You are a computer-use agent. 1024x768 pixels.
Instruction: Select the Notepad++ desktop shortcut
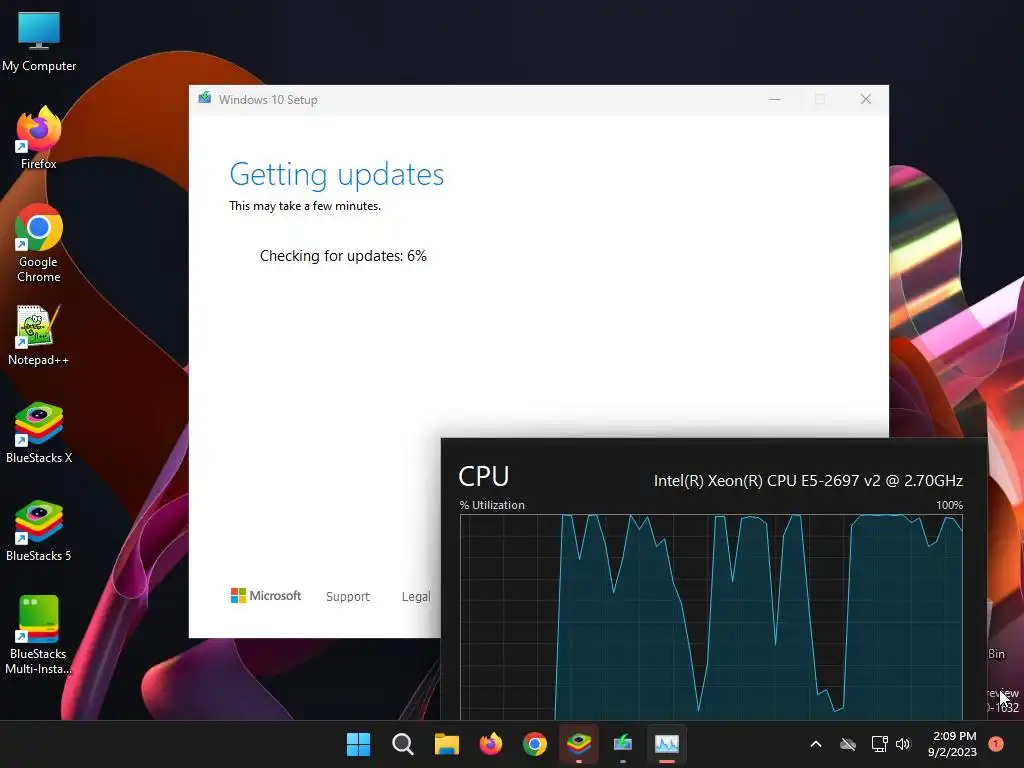(39, 335)
